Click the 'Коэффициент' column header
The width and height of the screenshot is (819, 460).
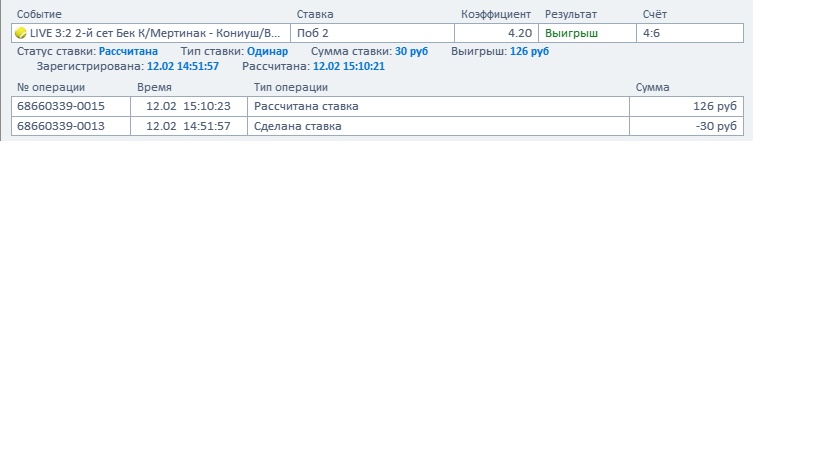click(x=496, y=14)
